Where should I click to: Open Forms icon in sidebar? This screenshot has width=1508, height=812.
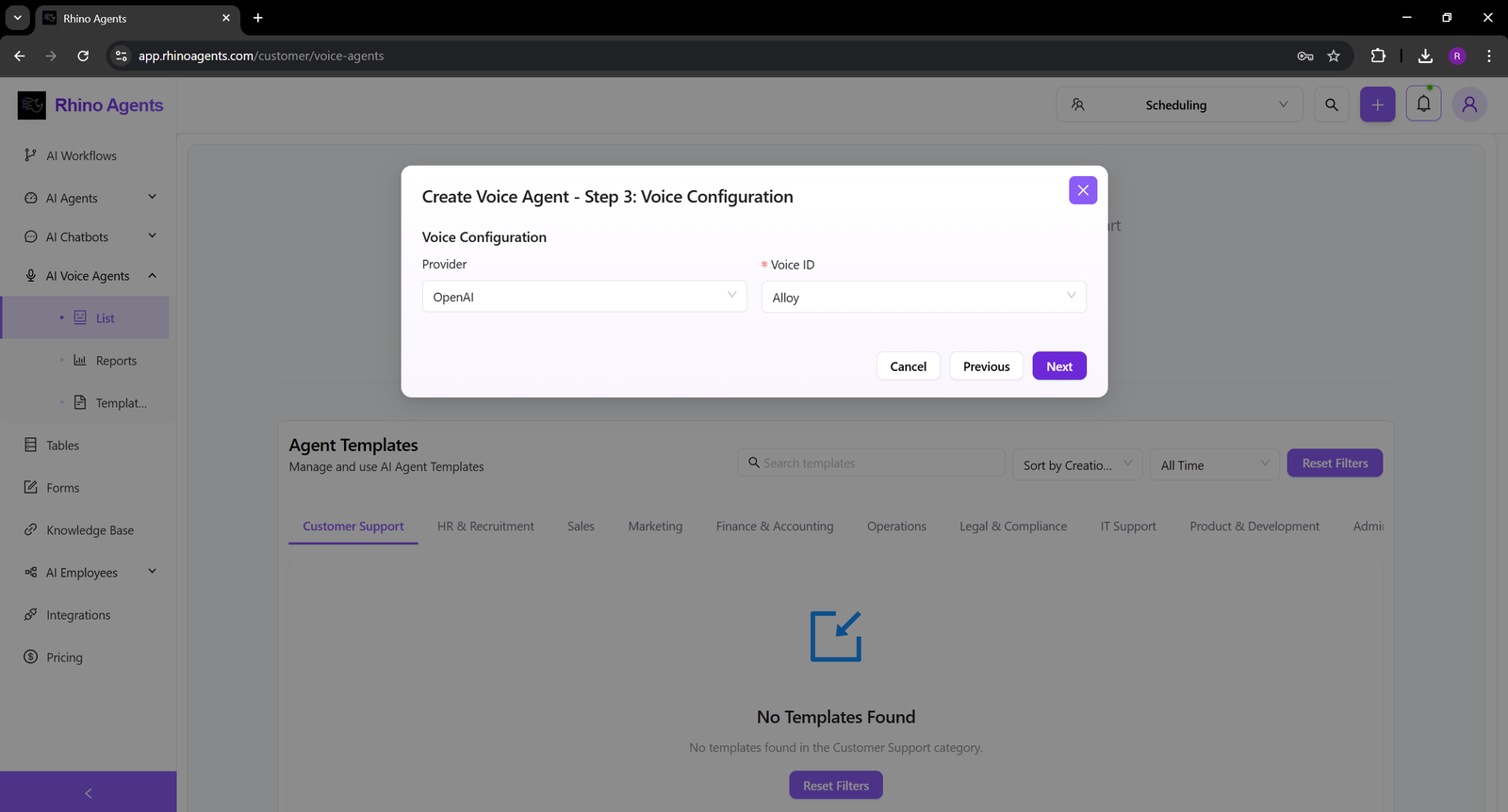31,487
